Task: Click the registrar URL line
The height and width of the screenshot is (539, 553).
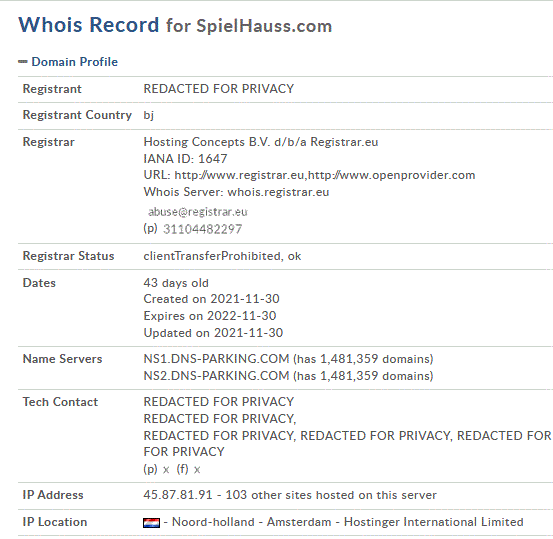Action: point(309,175)
